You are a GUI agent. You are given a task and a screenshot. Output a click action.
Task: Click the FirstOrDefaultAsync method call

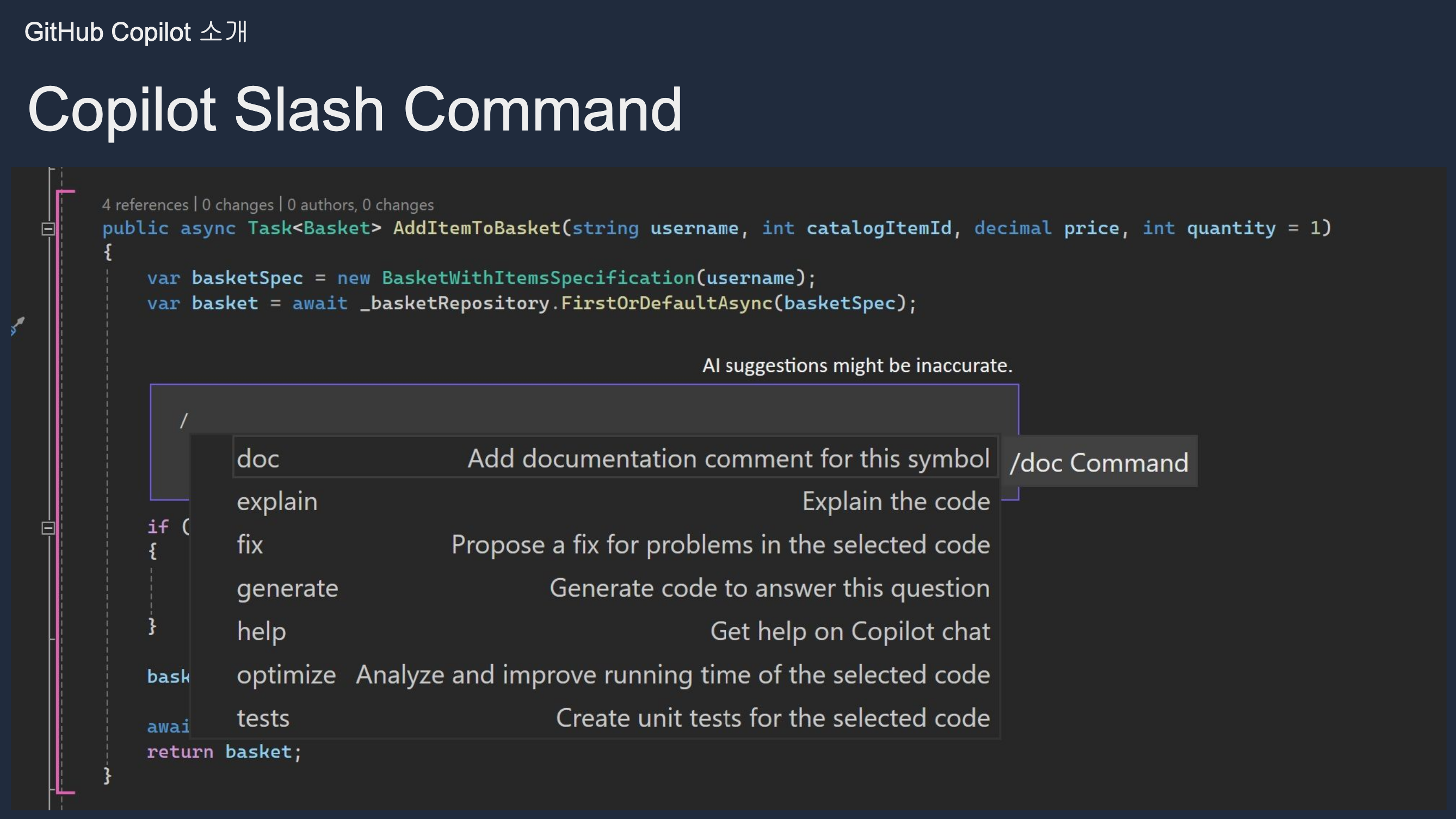pos(667,303)
